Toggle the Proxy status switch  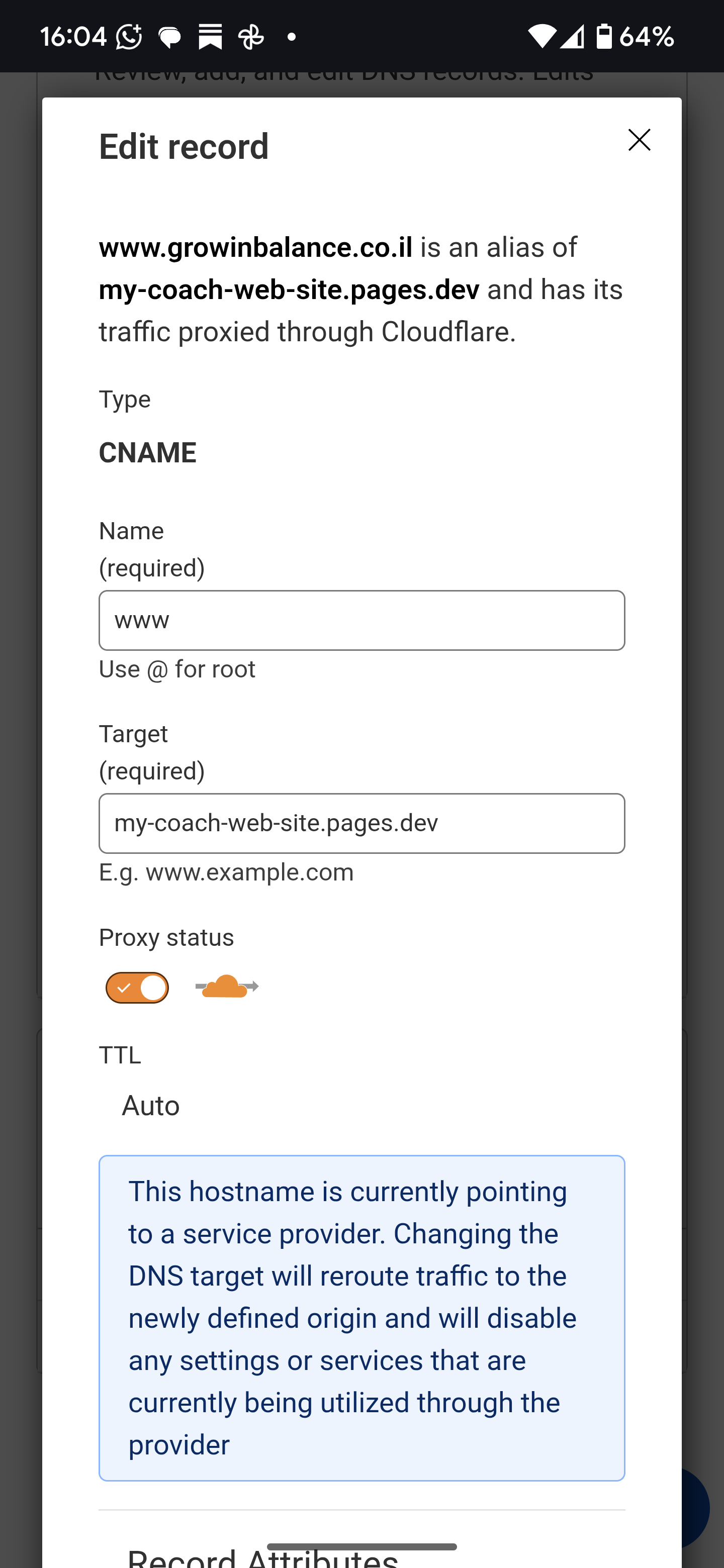click(x=137, y=988)
